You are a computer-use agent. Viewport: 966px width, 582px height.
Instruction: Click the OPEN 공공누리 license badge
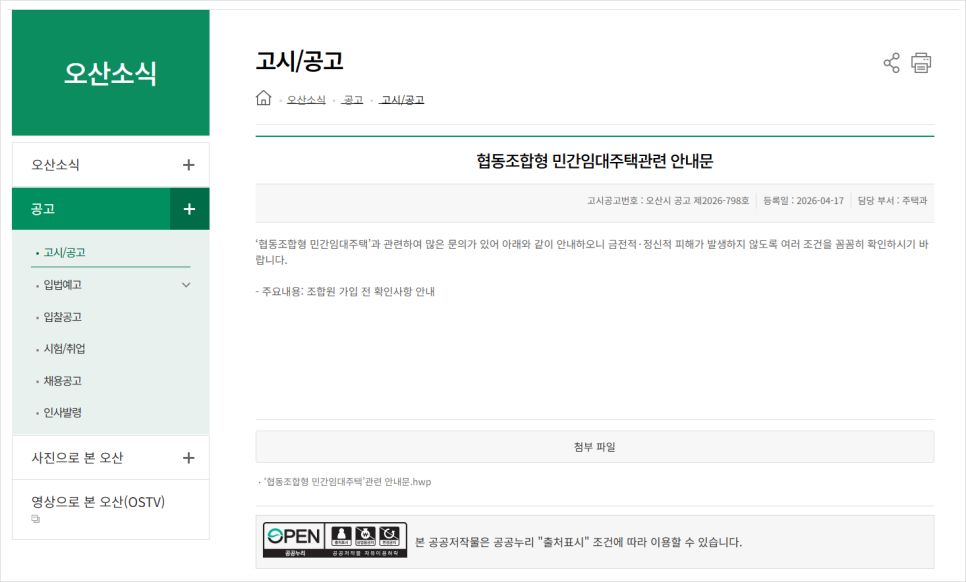(x=335, y=540)
